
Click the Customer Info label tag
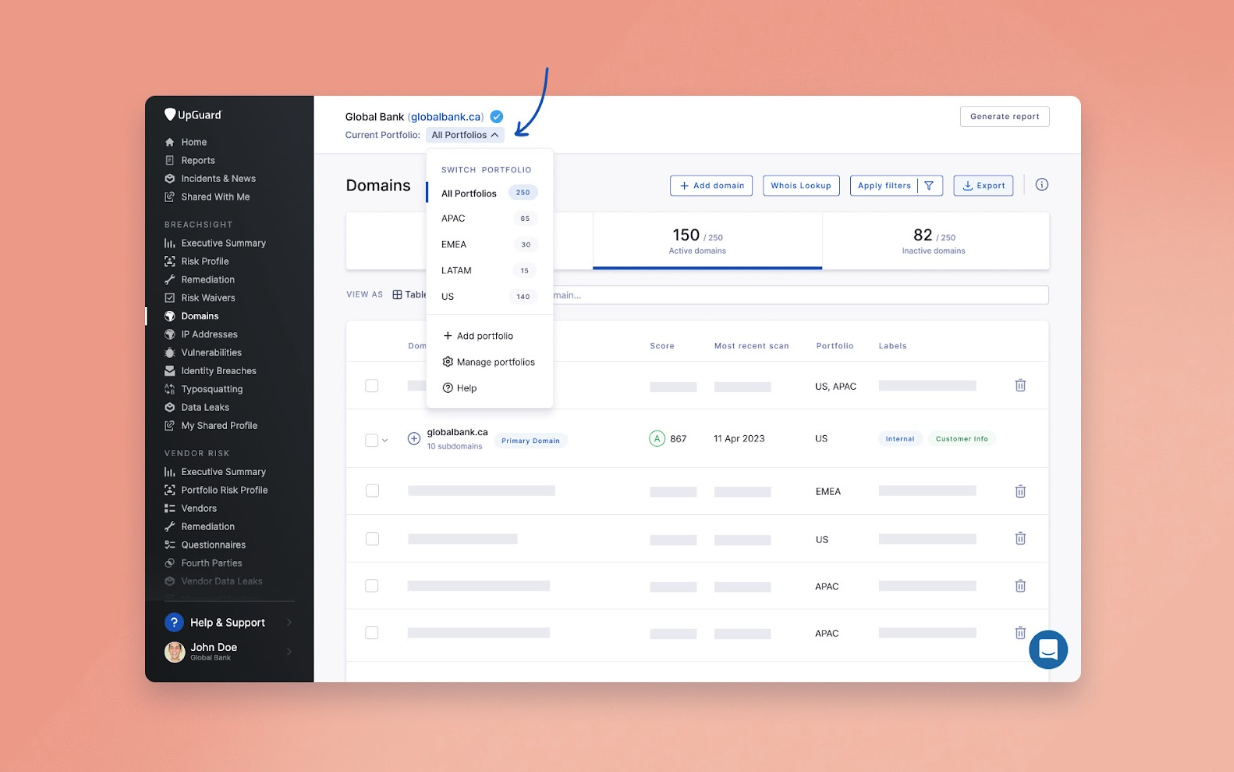(x=962, y=439)
